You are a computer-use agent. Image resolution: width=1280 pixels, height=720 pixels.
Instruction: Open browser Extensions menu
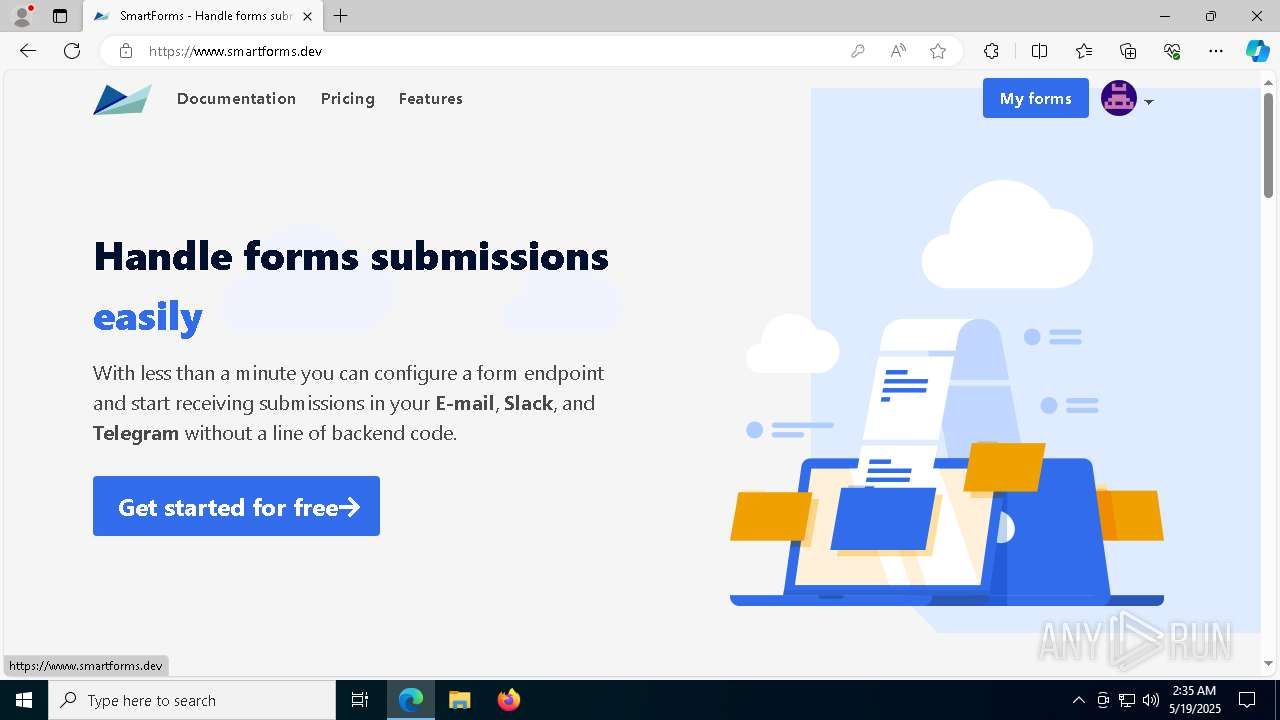pyautogui.click(x=991, y=51)
